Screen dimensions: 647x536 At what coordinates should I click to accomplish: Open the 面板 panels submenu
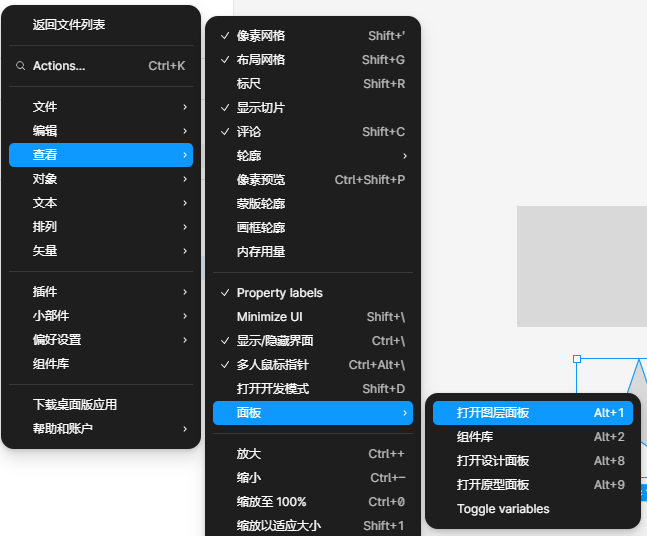pos(313,413)
